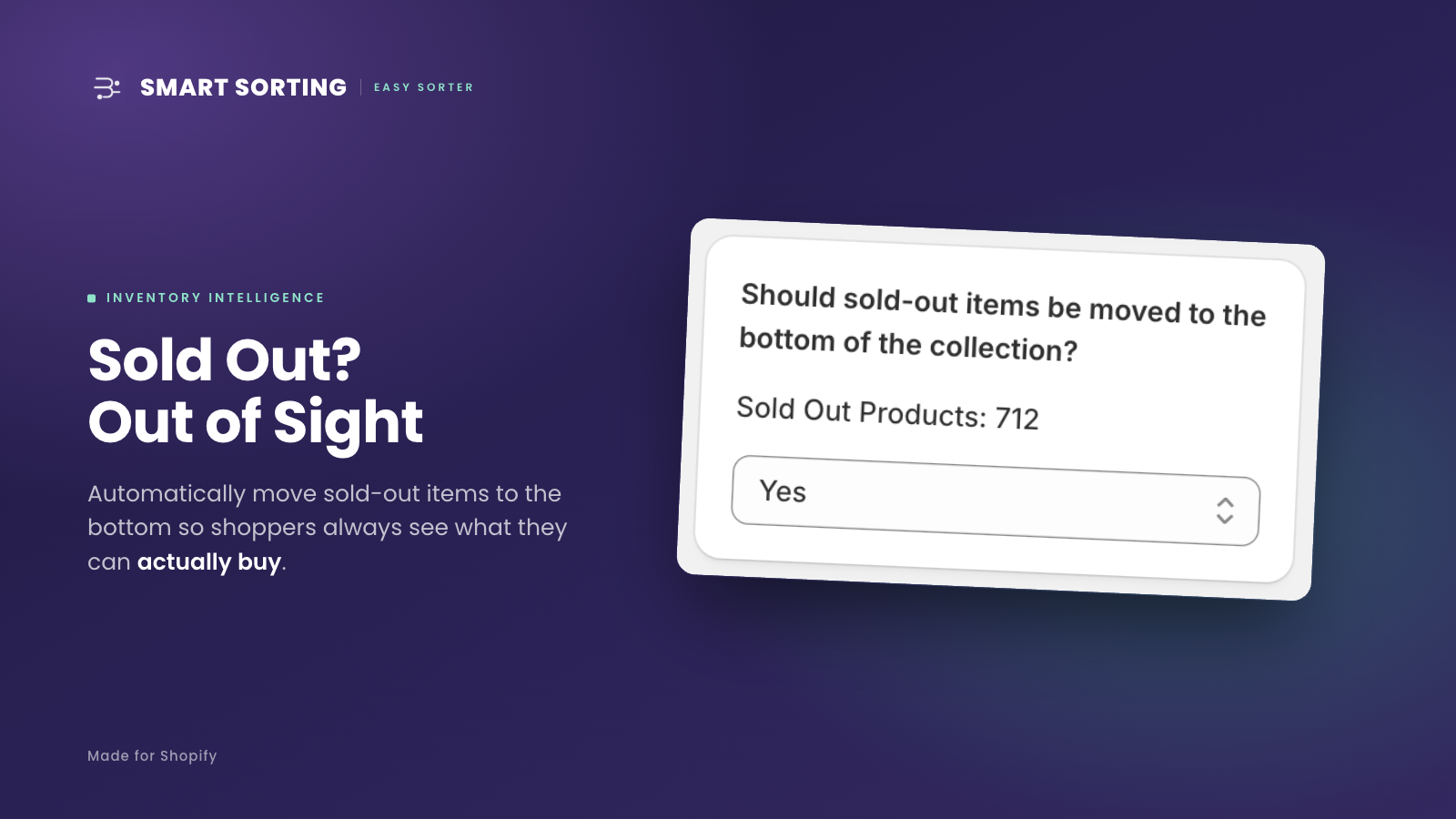Click the sold-out items question heading
This screenshot has height=819, width=1456.
click(x=1002, y=323)
